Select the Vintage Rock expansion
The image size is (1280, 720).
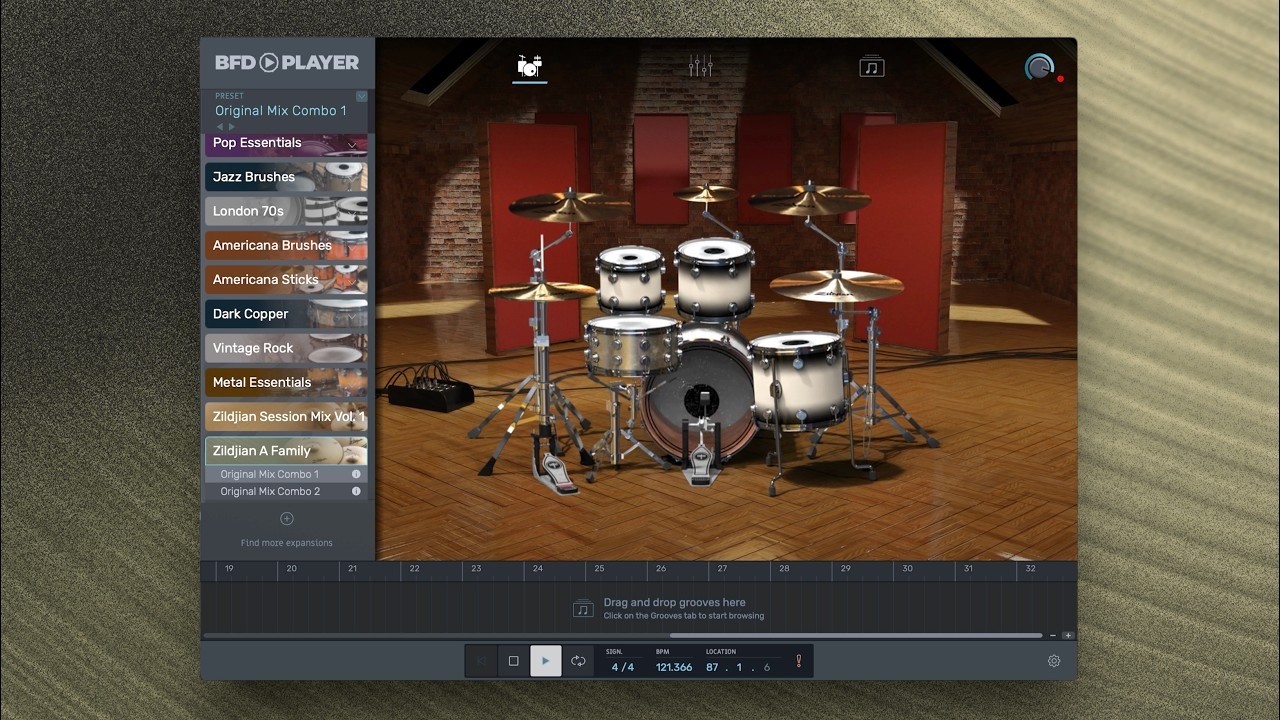pyautogui.click(x=286, y=348)
